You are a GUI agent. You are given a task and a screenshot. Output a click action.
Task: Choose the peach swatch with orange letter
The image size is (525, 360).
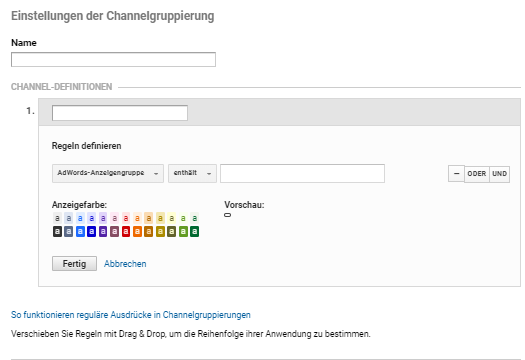[x=137, y=218]
